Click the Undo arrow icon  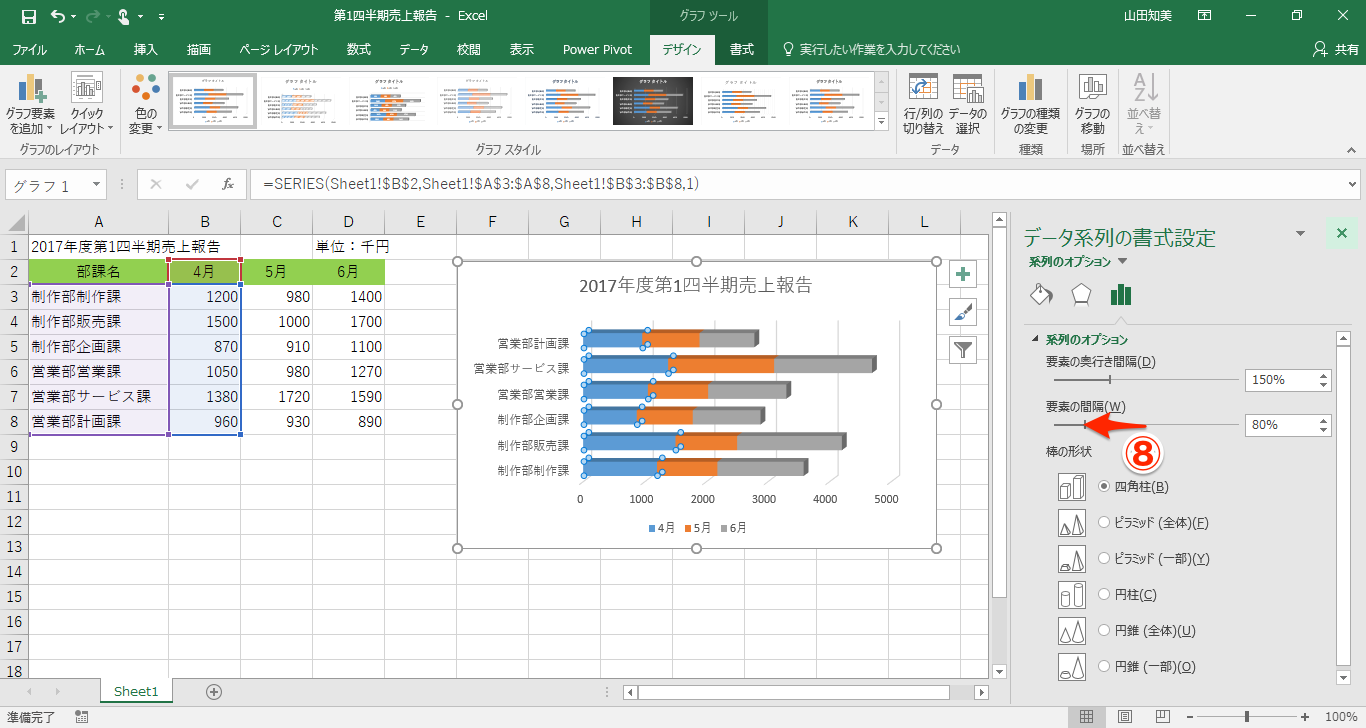pyautogui.click(x=56, y=16)
